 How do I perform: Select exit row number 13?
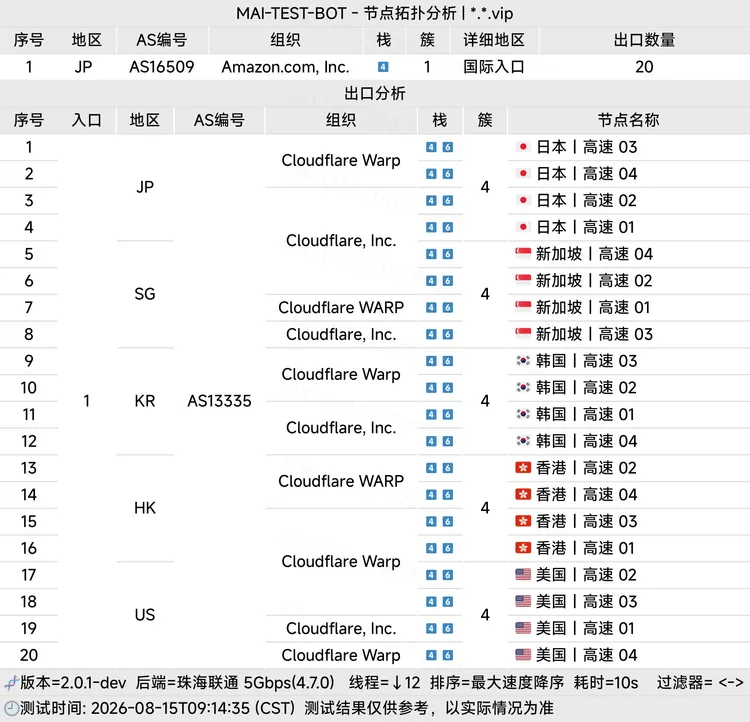tap(29, 468)
